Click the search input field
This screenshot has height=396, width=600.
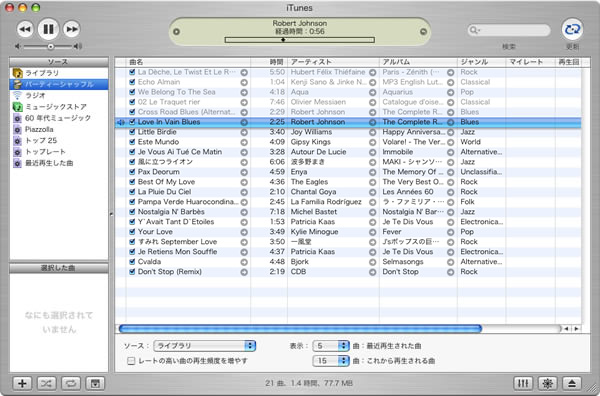[x=509, y=30]
